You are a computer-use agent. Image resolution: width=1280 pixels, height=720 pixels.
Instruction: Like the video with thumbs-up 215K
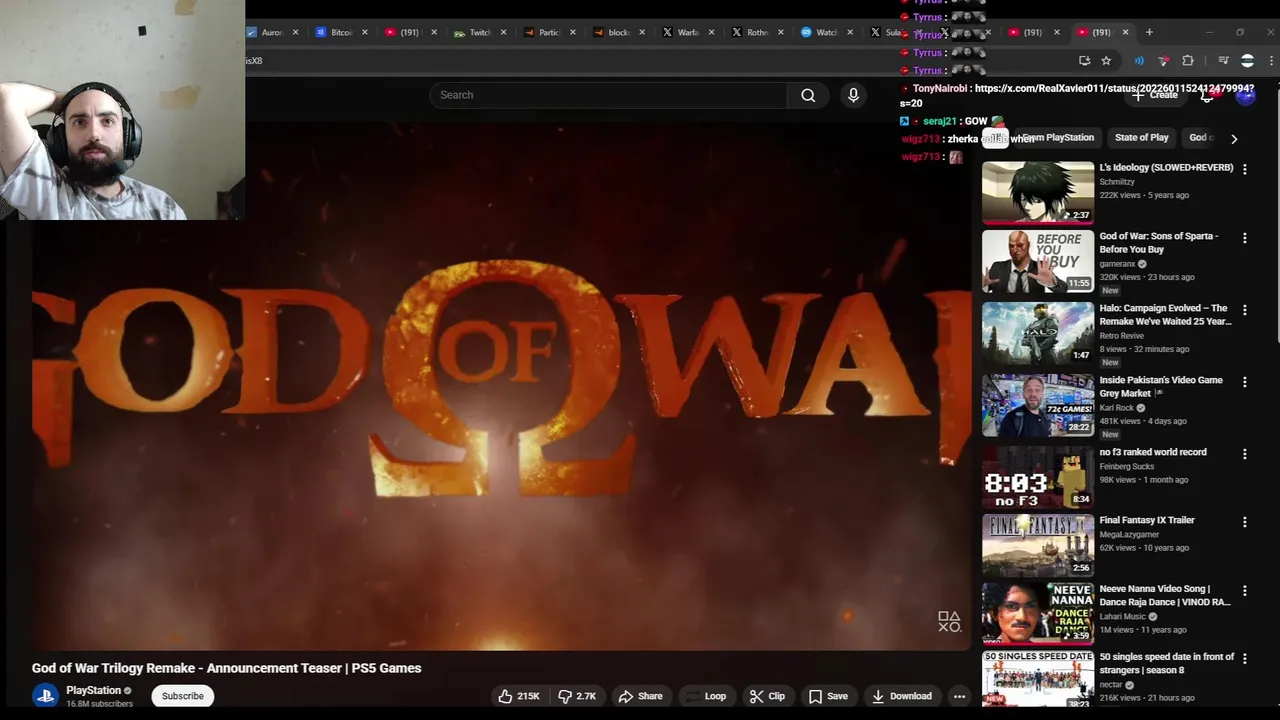519,696
